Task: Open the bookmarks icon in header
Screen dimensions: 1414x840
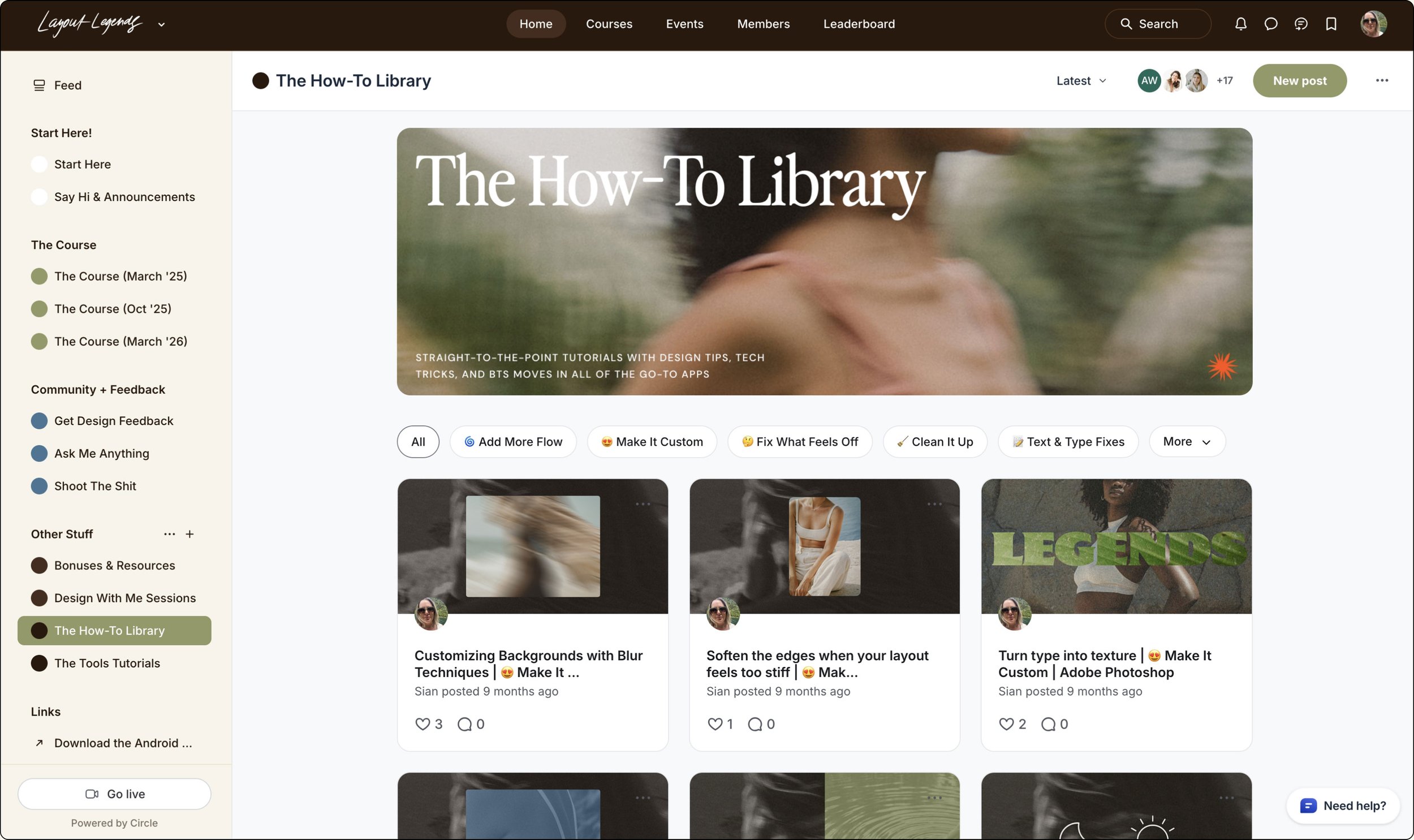Action: [1331, 24]
